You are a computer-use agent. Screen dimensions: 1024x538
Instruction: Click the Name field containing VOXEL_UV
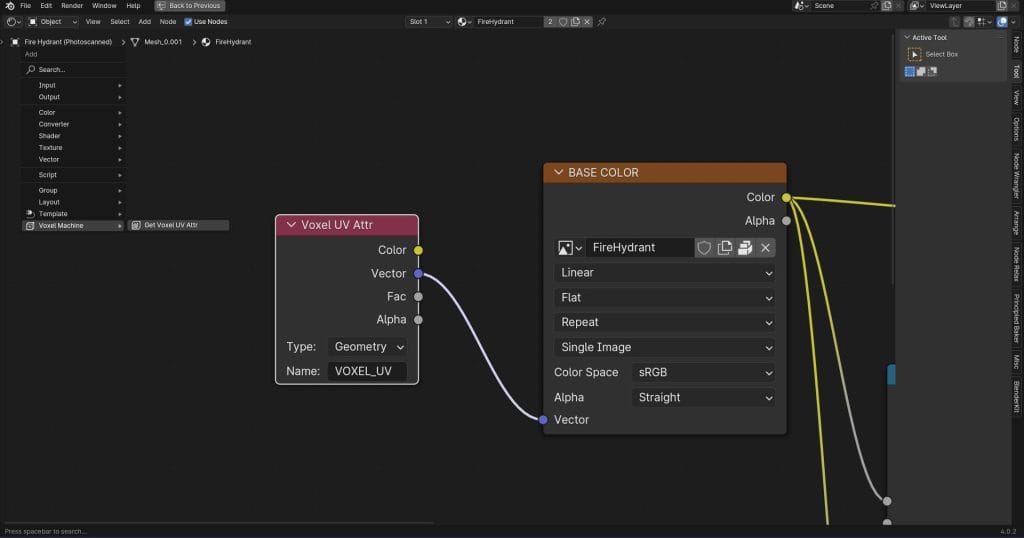click(367, 371)
